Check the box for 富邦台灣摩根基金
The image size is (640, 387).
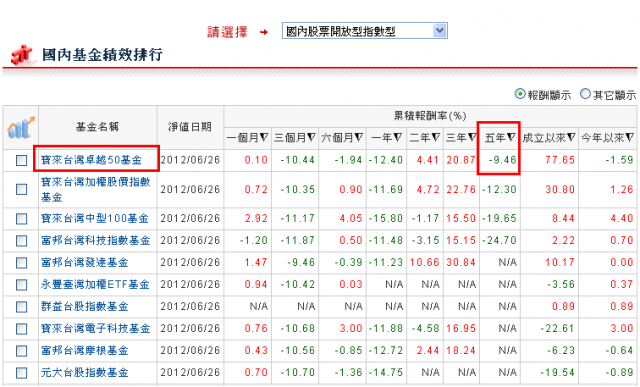coord(21,351)
